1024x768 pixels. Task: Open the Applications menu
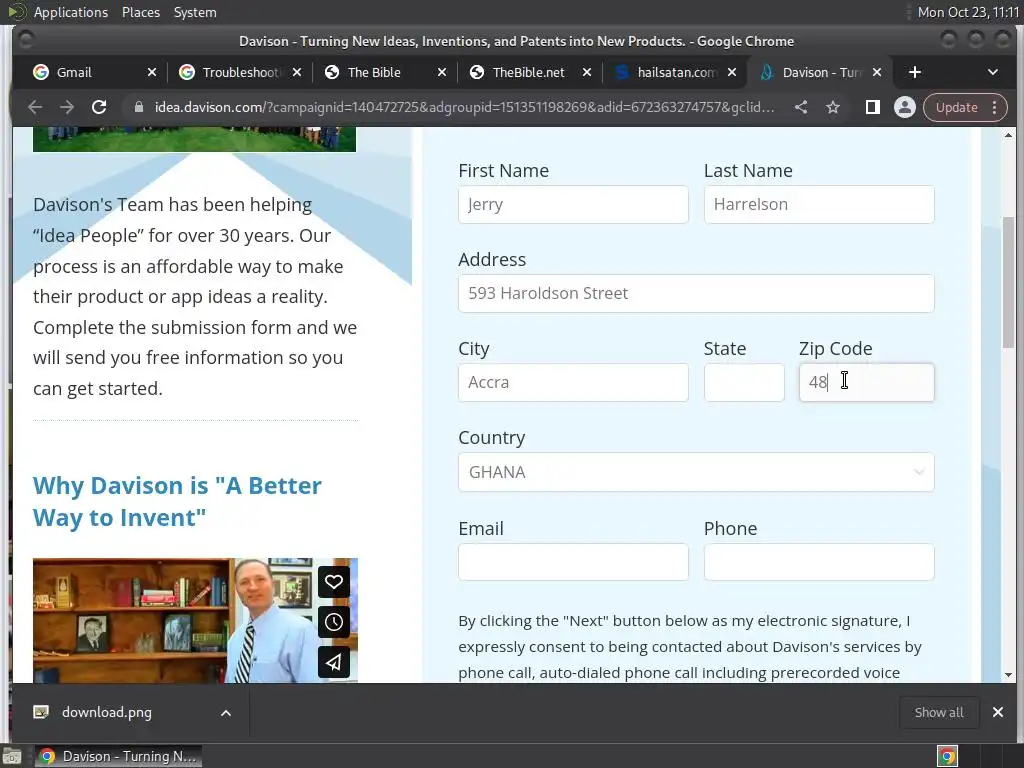click(71, 12)
